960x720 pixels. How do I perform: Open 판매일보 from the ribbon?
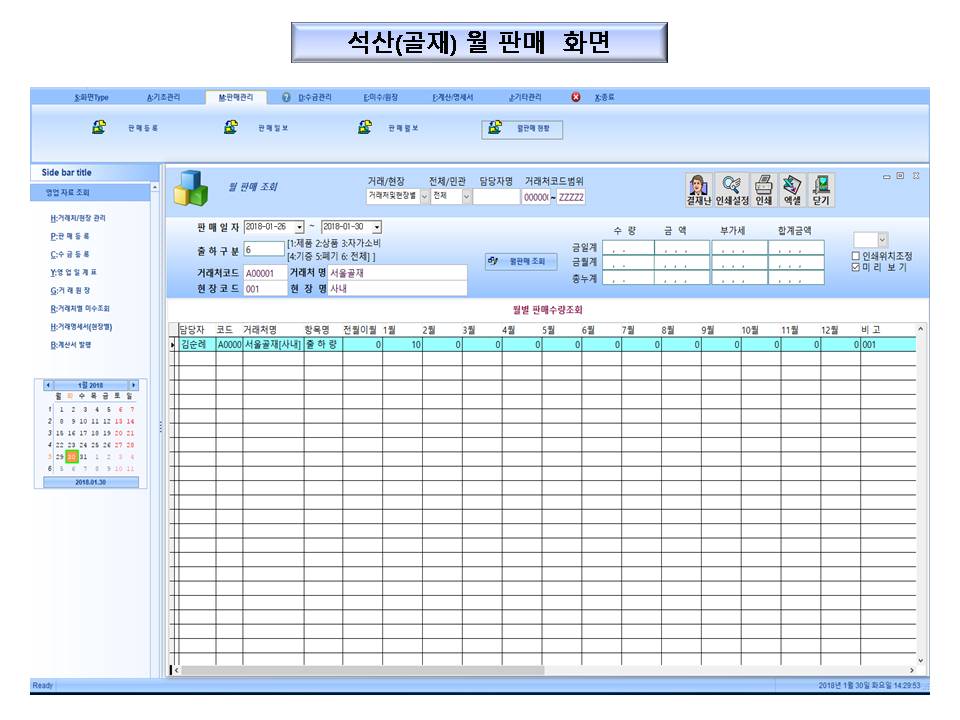click(x=231, y=128)
